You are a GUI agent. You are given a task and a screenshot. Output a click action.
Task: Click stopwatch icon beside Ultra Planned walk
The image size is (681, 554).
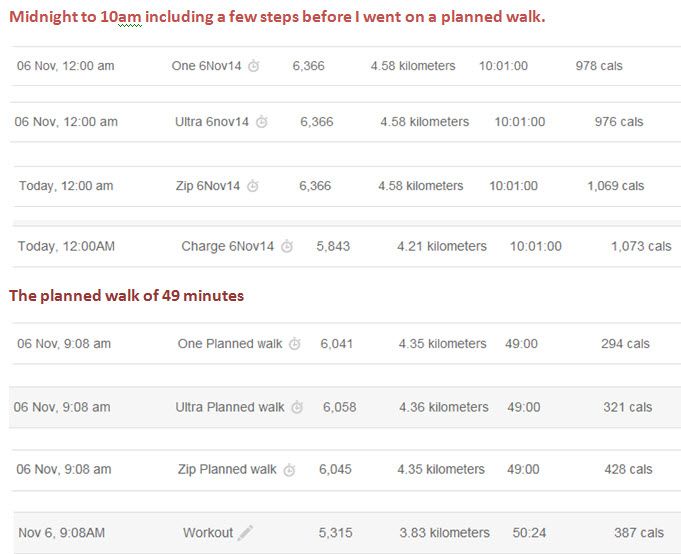click(x=297, y=407)
